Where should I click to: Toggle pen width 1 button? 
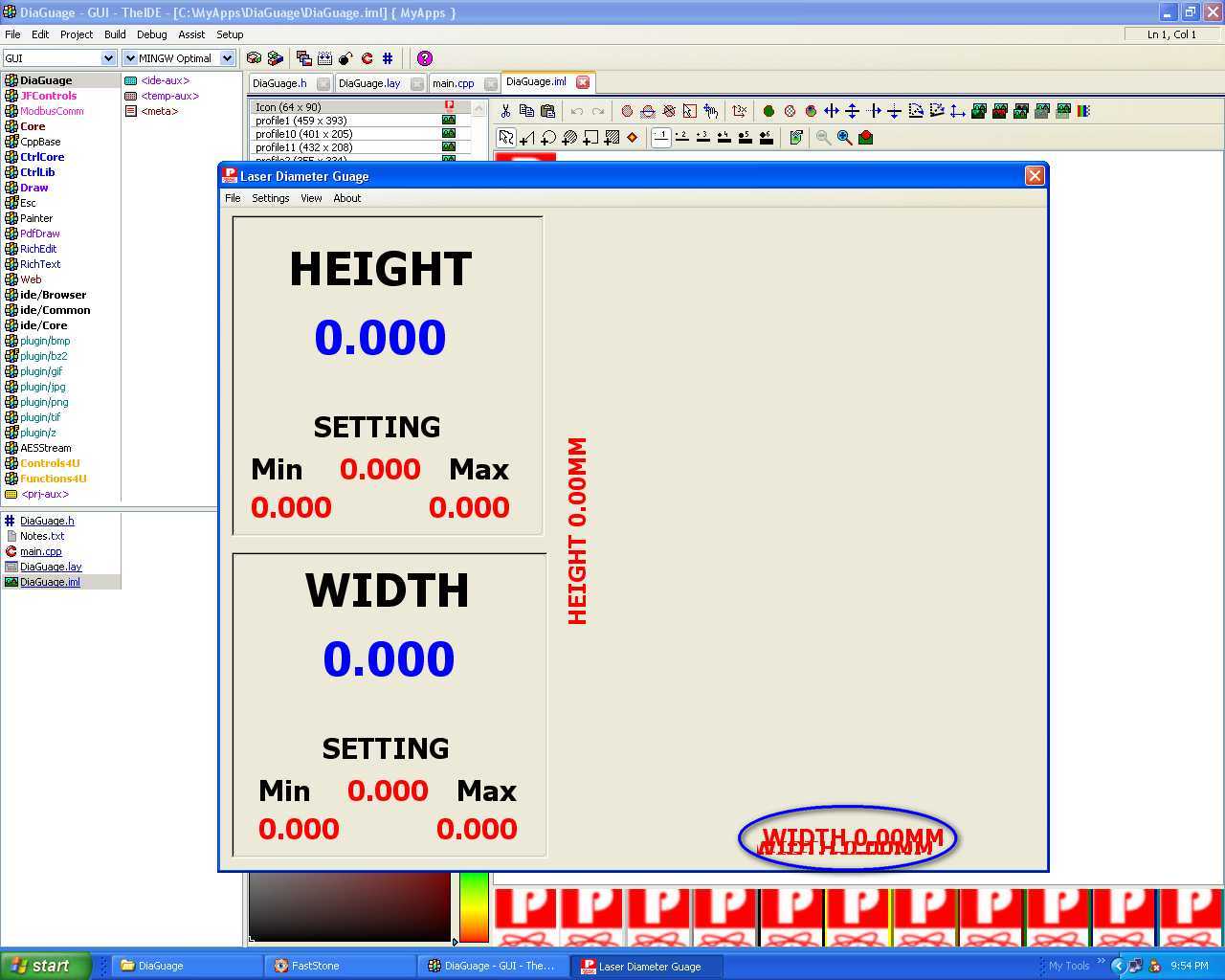[x=660, y=138]
